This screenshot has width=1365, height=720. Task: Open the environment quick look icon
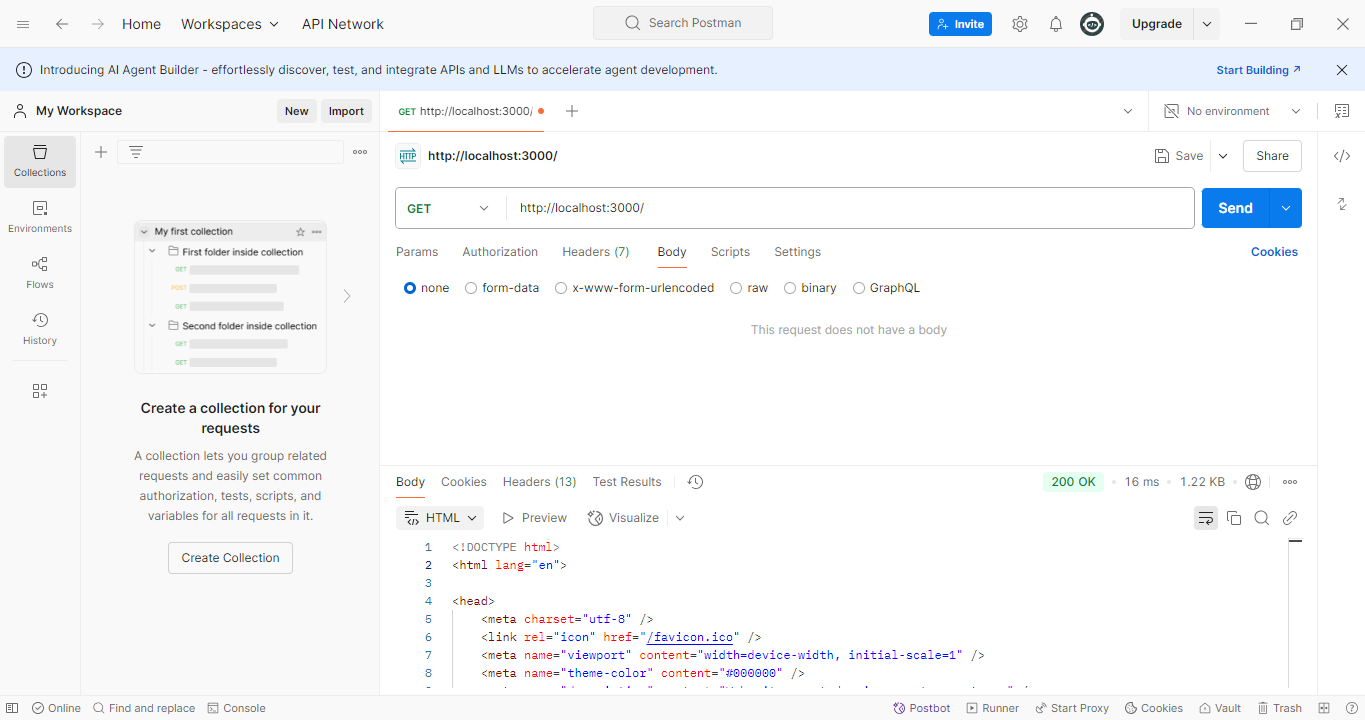point(1342,111)
